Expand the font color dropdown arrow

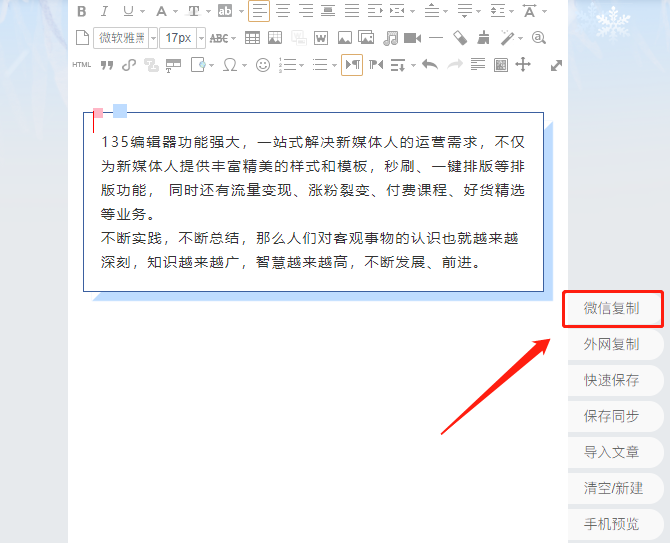point(175,11)
